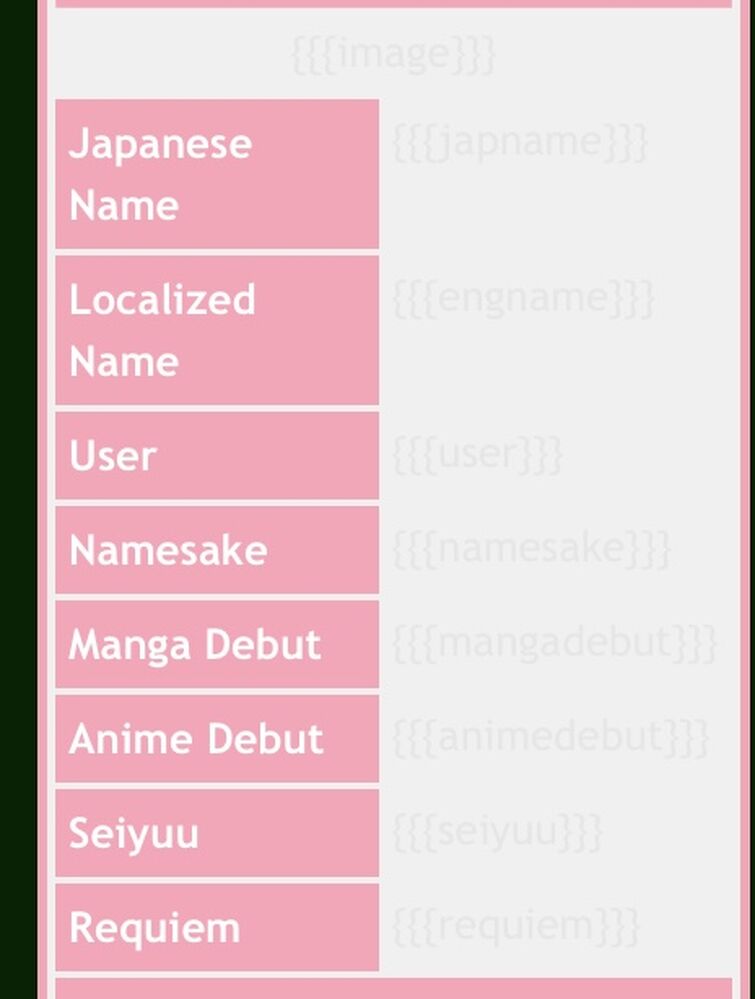Select the Anime Debut label cell
The width and height of the screenshot is (755, 999).
click(x=217, y=738)
